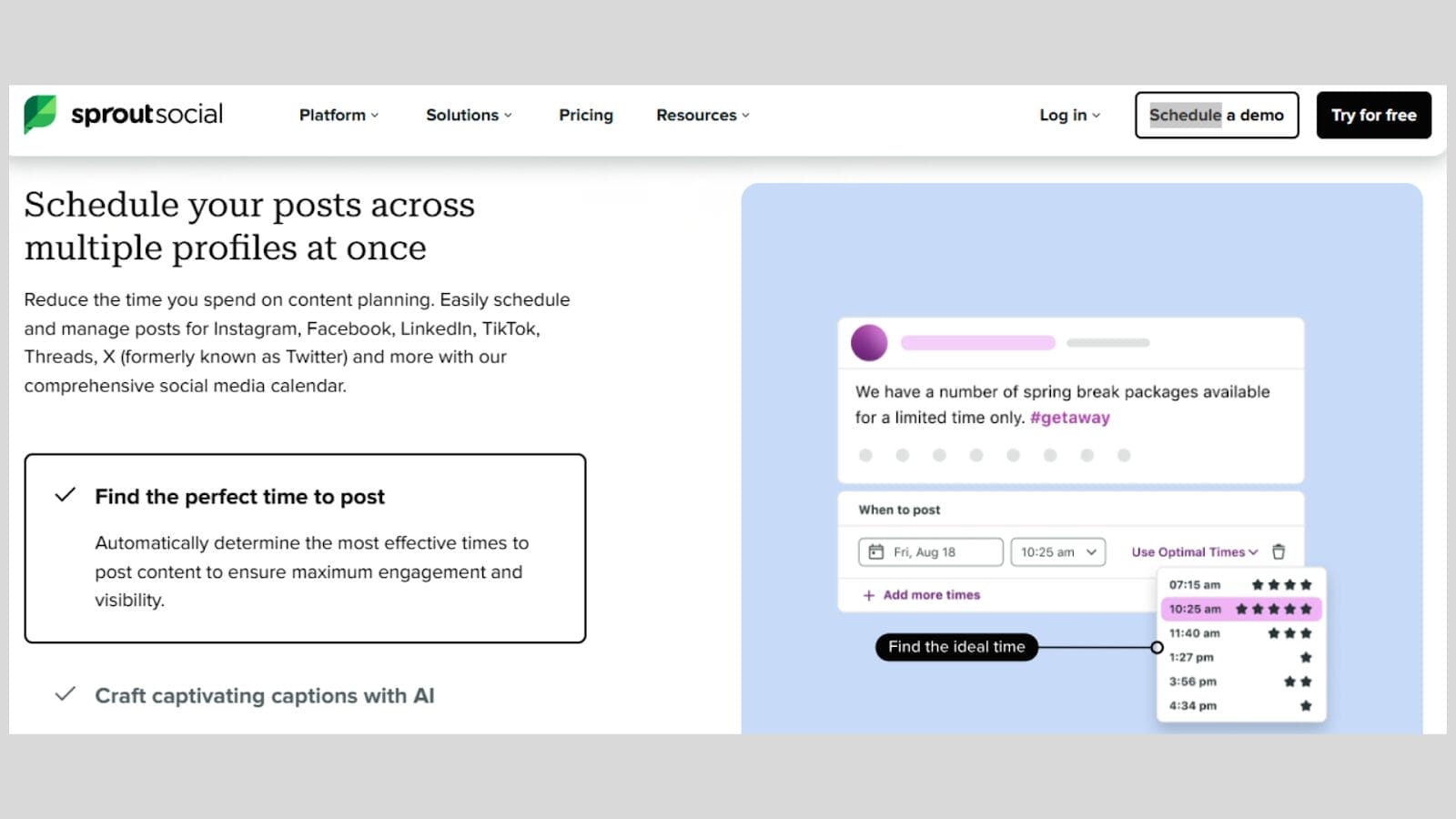This screenshot has width=1456, height=819.
Task: Click the #getaway hashtag
Action: [x=1069, y=418]
